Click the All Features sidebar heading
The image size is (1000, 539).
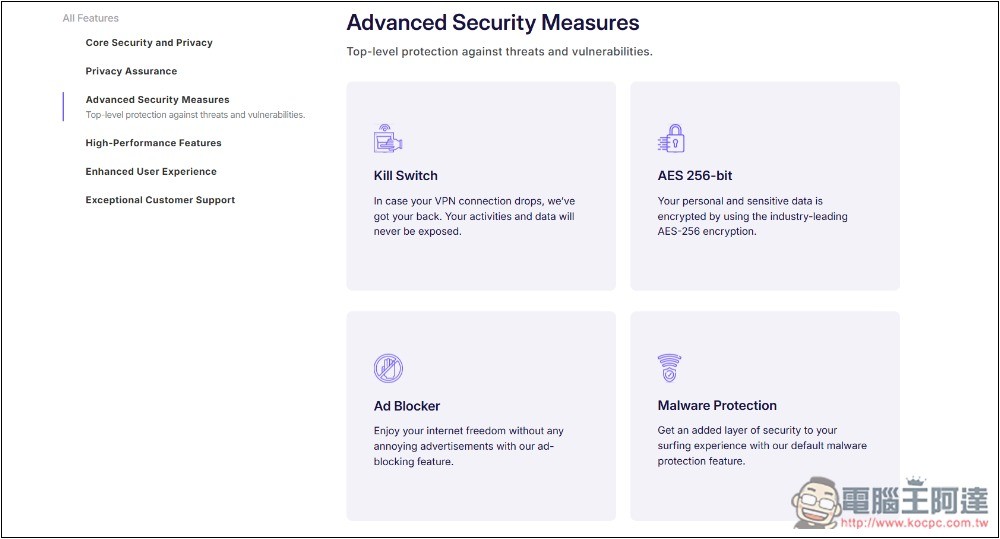(91, 18)
